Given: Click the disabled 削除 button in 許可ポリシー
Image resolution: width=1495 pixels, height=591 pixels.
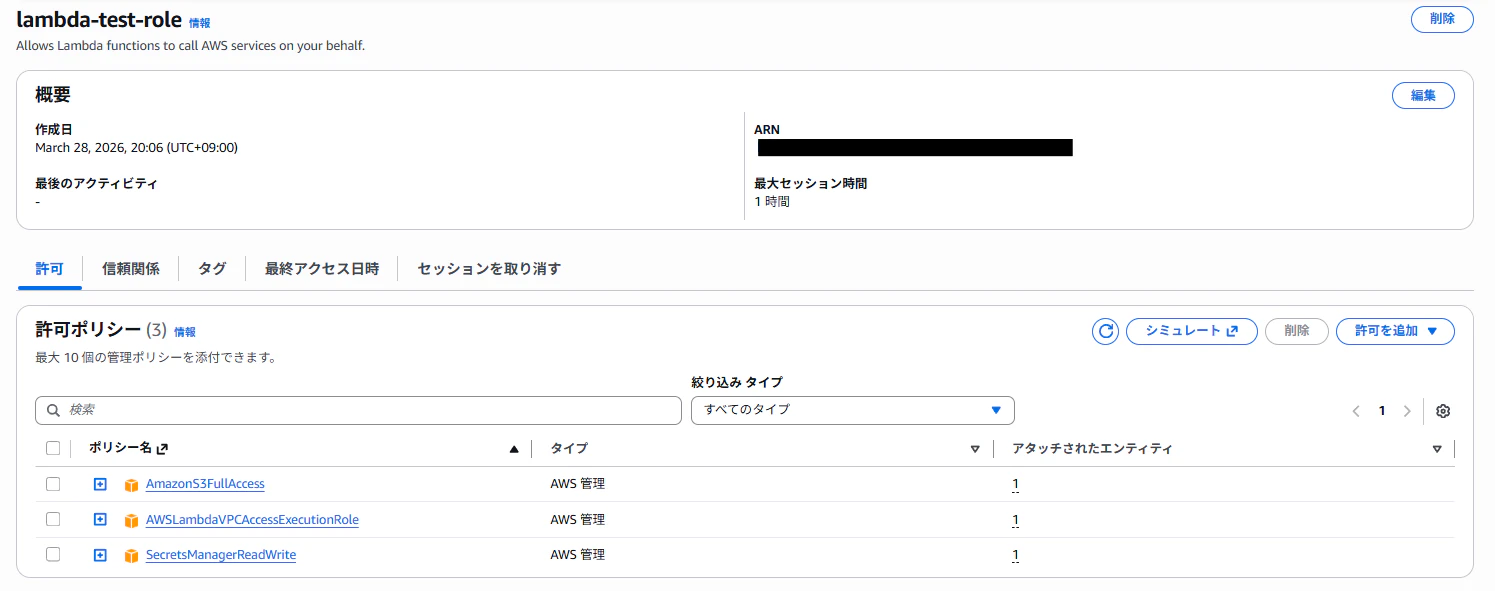Looking at the screenshot, I should [1297, 331].
